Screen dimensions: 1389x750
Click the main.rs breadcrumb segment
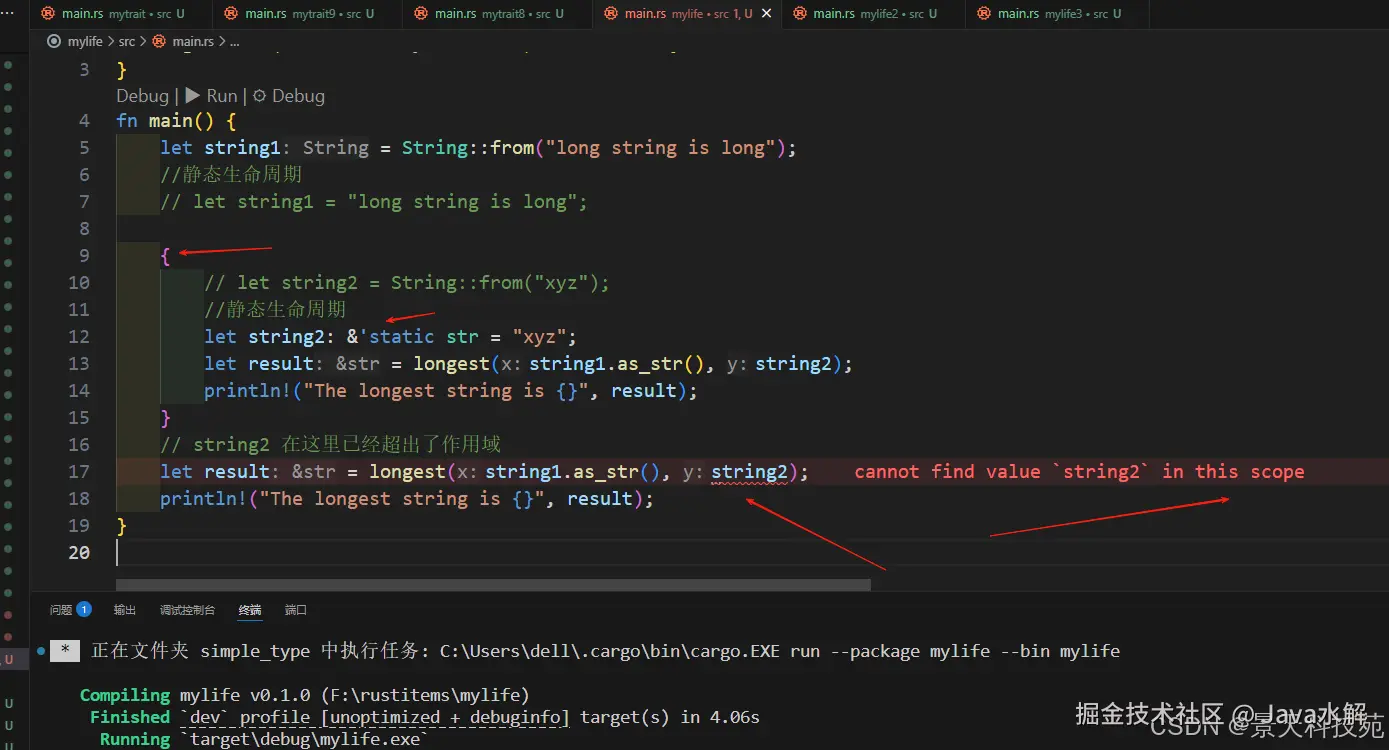pyautogui.click(x=193, y=41)
